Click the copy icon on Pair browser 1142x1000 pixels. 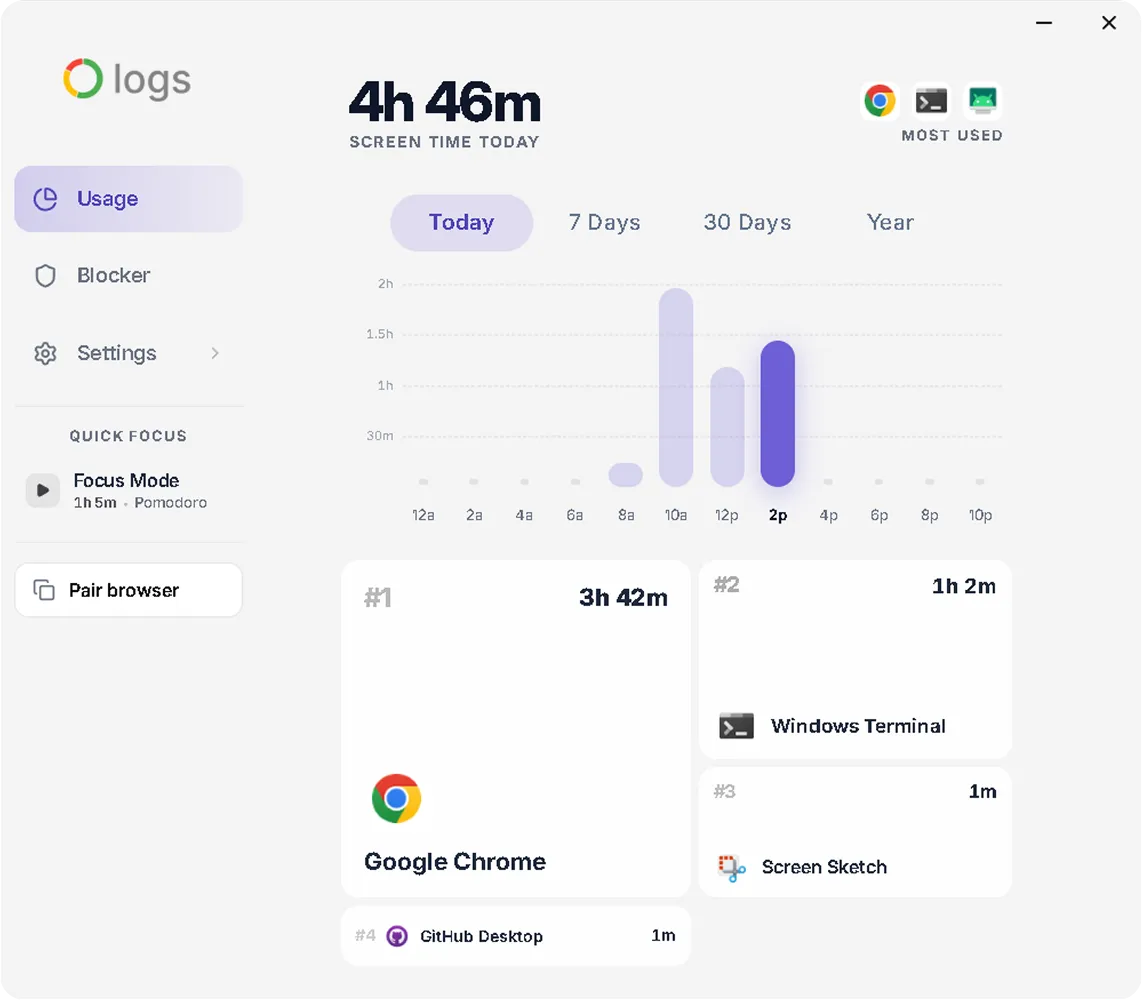pos(44,590)
